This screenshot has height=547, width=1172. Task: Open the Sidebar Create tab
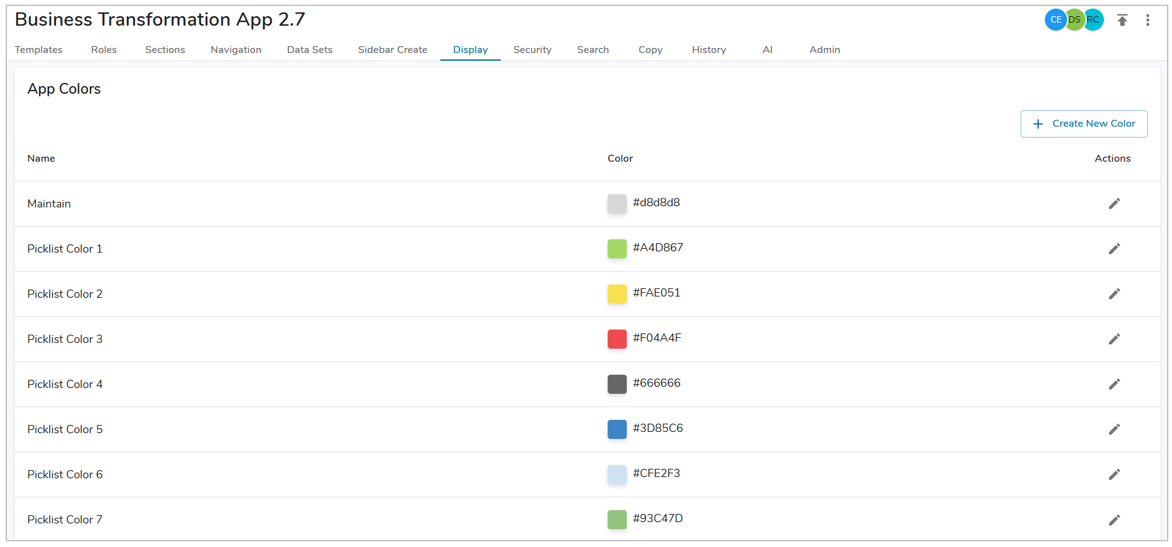[392, 50]
